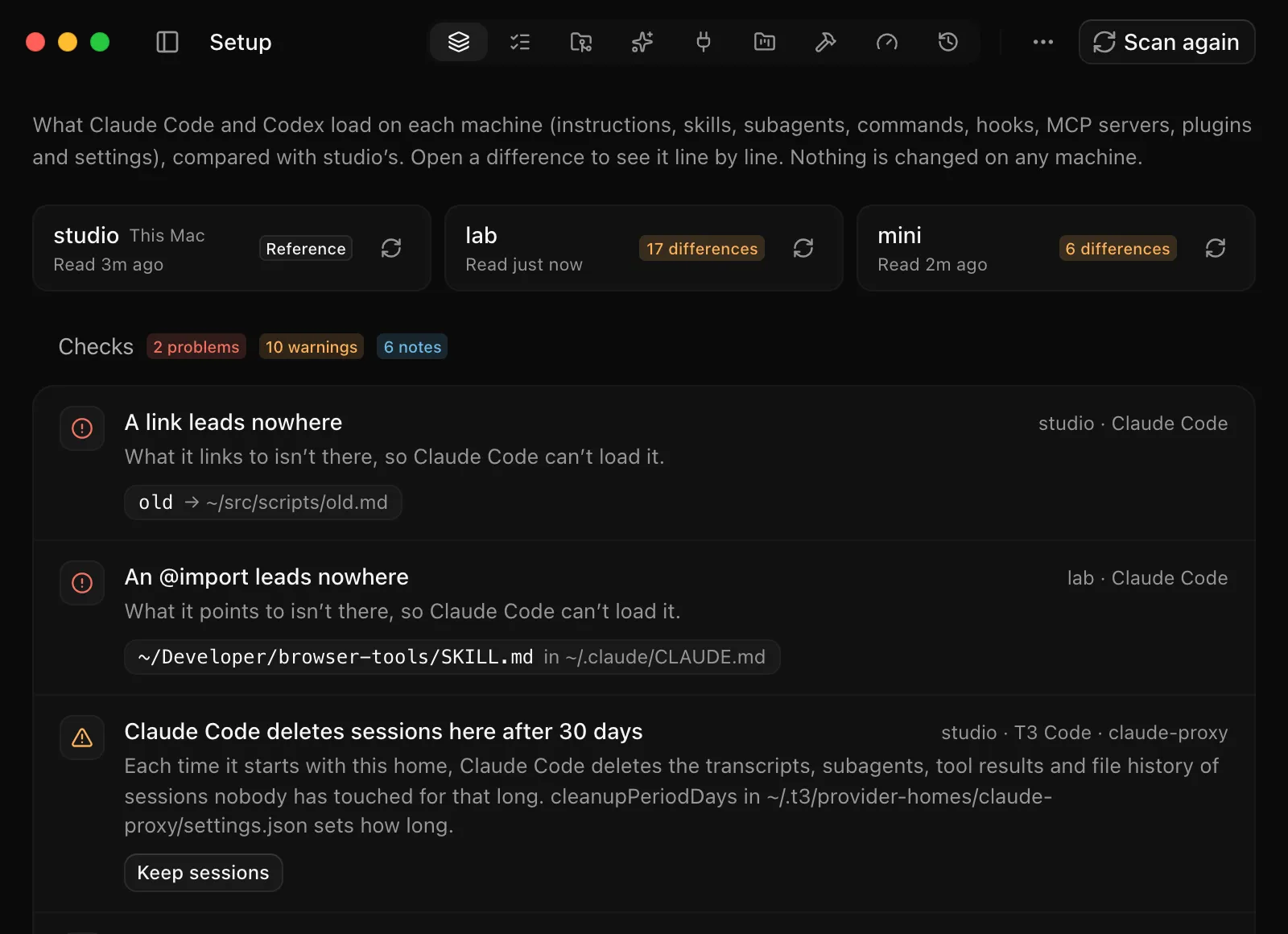Select the 'A link leads nowhere' heading
The image size is (1288, 934).
pos(233,422)
